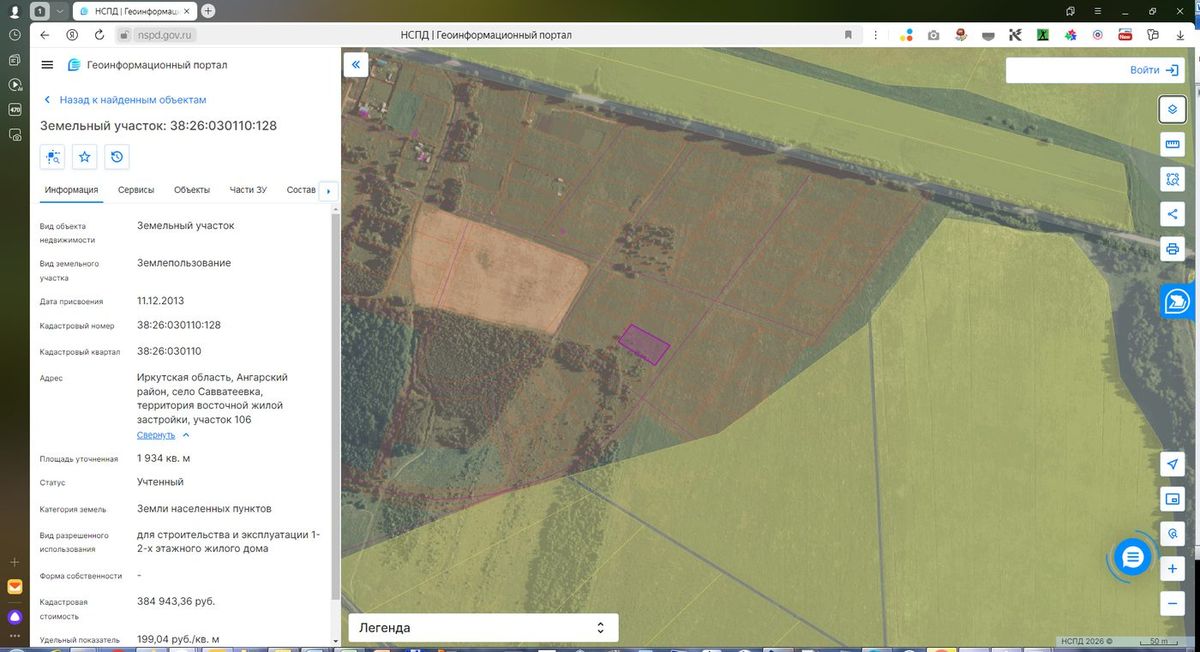Collapse the left information panel
This screenshot has height=652, width=1200.
(x=356, y=65)
